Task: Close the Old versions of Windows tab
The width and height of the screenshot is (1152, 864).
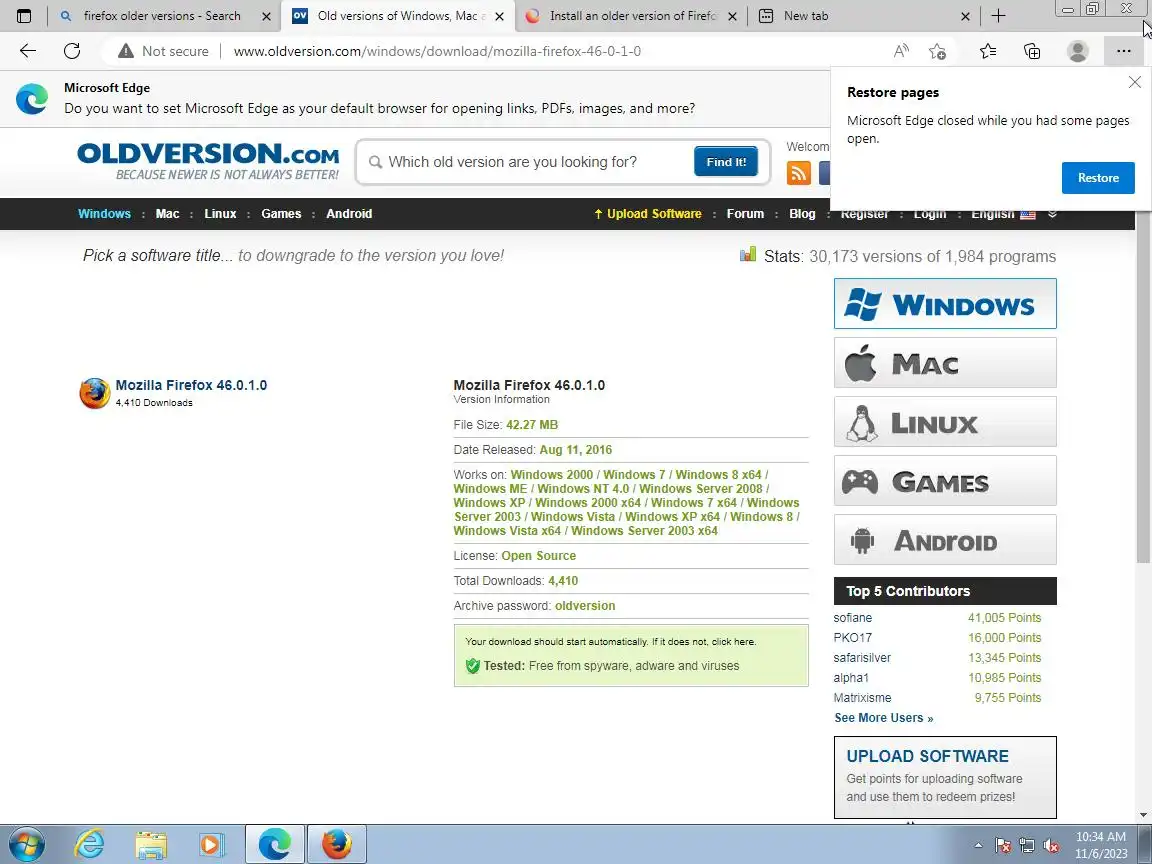Action: (x=500, y=16)
